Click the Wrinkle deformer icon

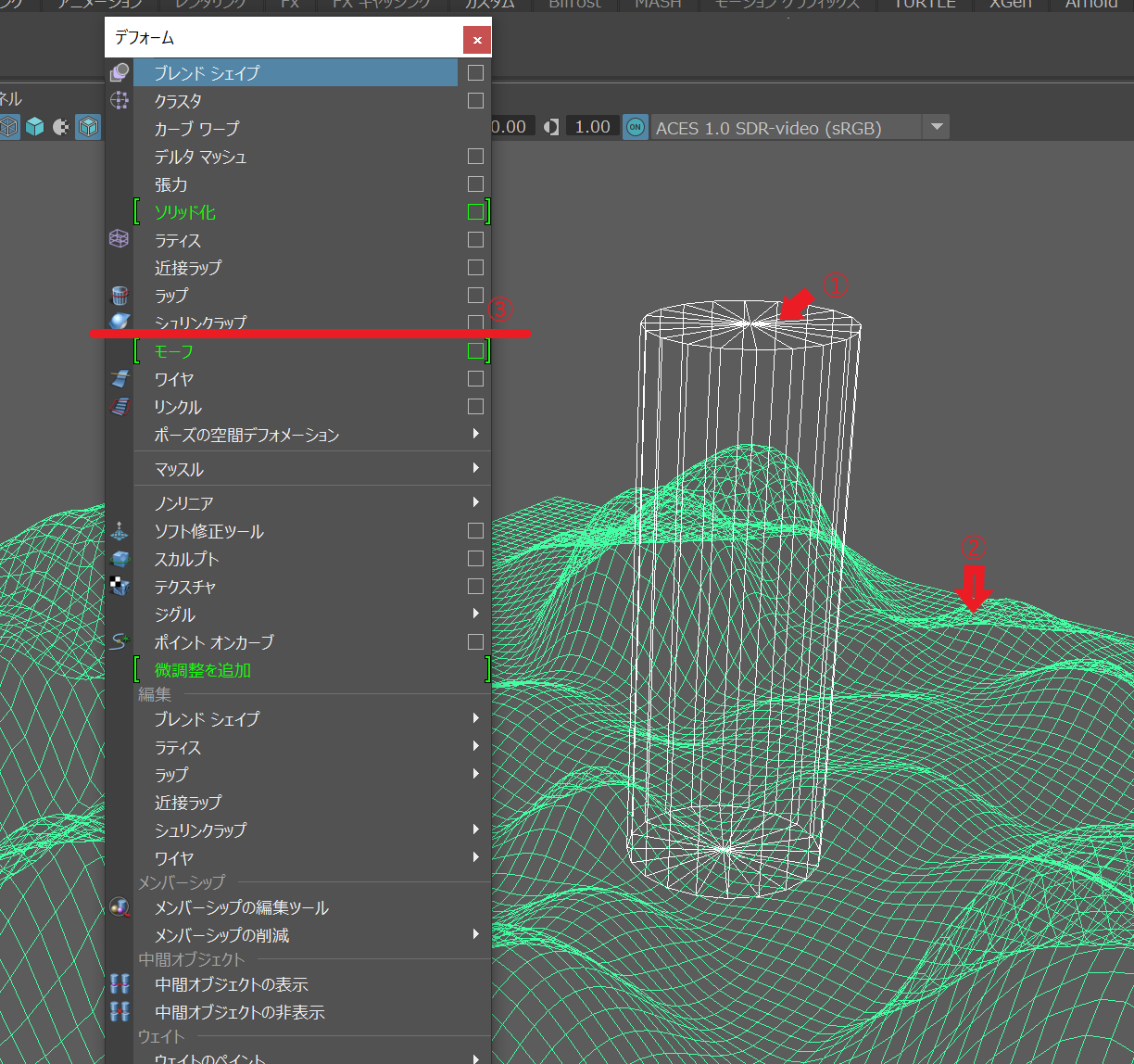(119, 407)
